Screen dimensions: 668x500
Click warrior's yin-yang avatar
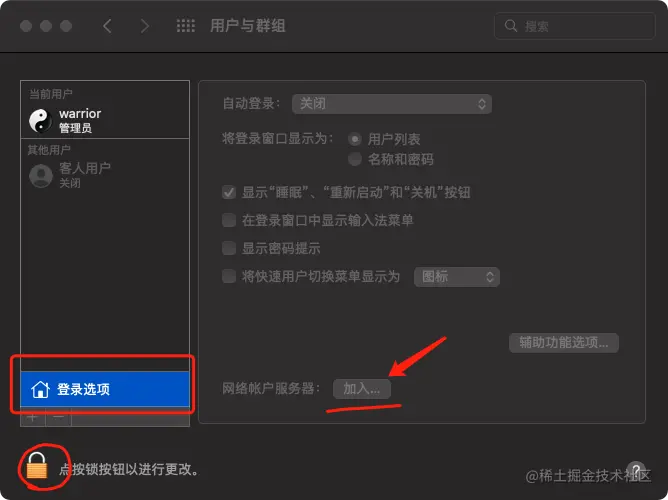coord(40,120)
